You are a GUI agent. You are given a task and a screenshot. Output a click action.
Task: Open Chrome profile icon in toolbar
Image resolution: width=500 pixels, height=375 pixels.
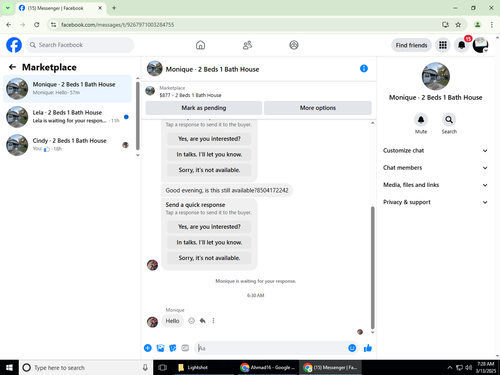(x=477, y=25)
